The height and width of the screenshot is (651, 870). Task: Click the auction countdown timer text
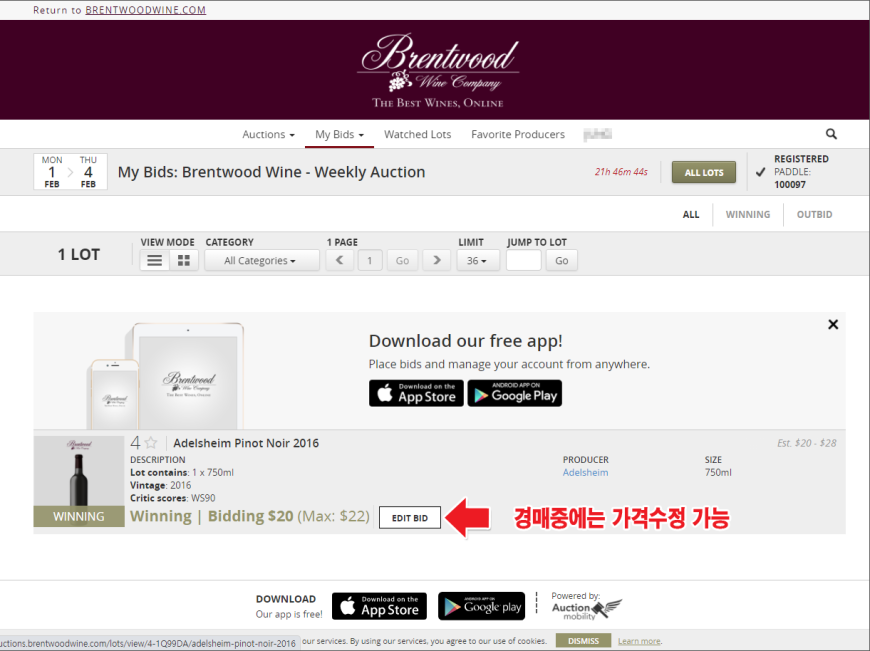point(621,172)
